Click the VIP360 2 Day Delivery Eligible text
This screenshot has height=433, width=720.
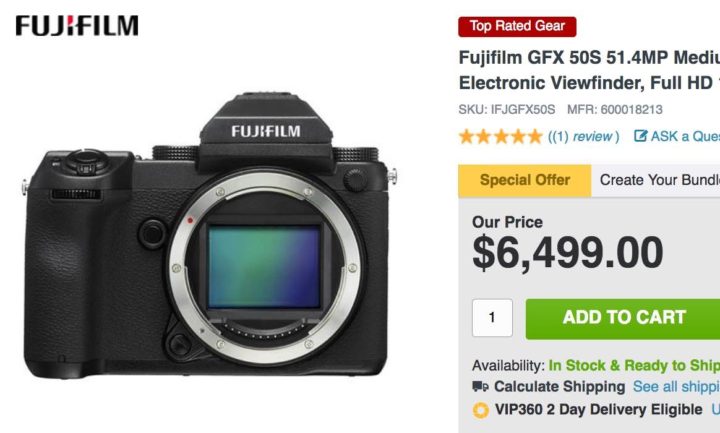point(599,410)
